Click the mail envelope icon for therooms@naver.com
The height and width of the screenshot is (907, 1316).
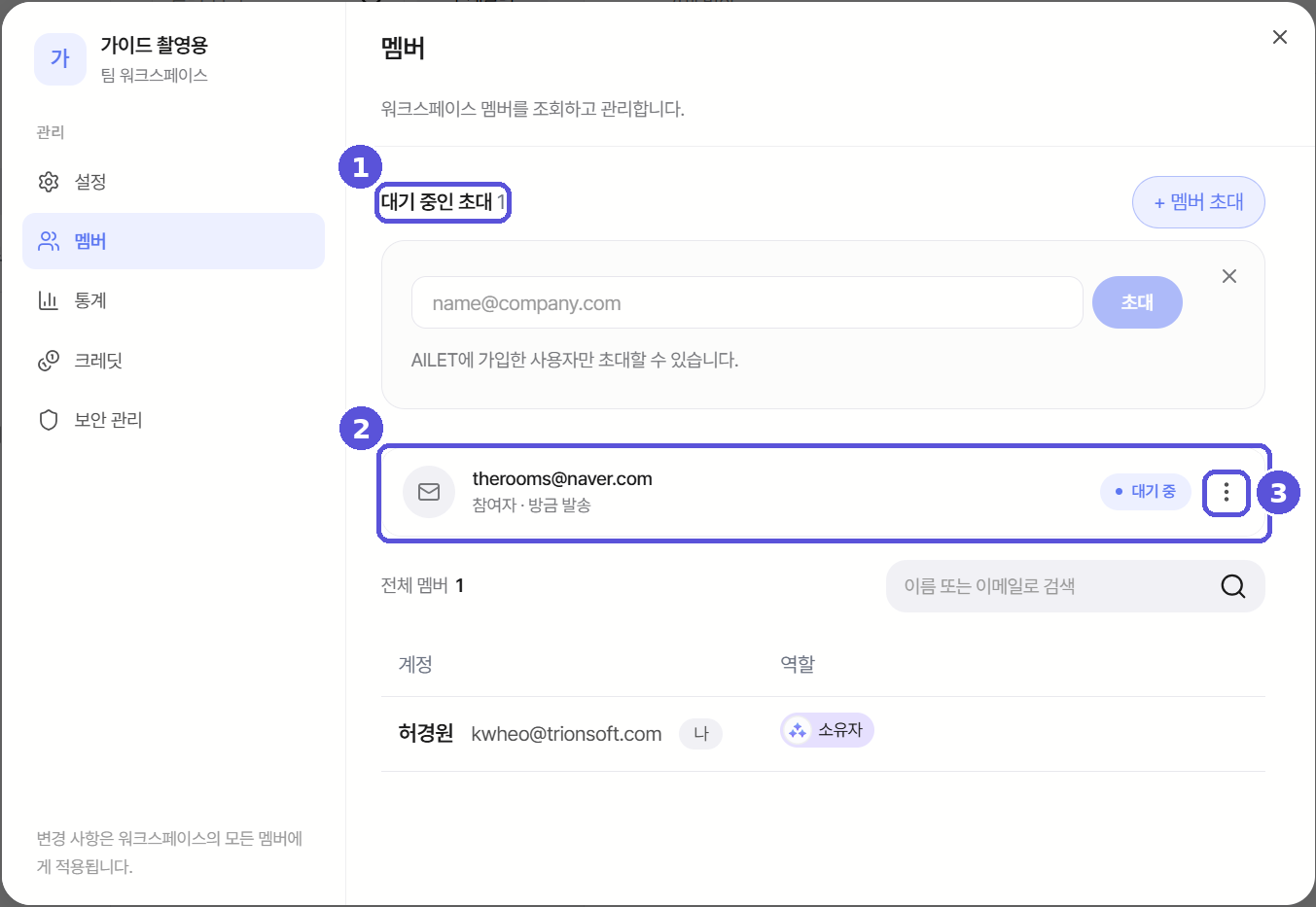pos(429,492)
